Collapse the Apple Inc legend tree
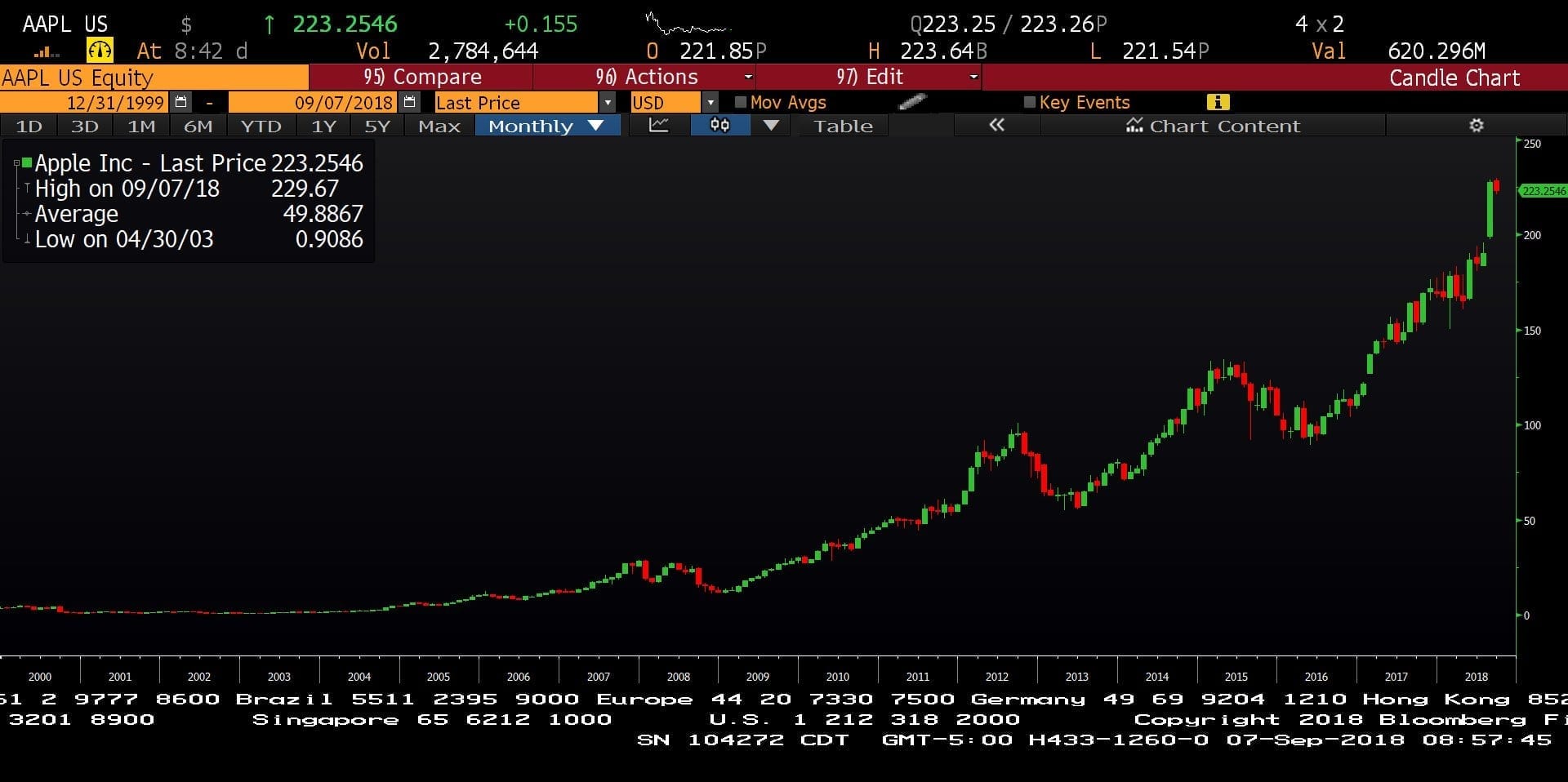1568x782 pixels. 16,163
